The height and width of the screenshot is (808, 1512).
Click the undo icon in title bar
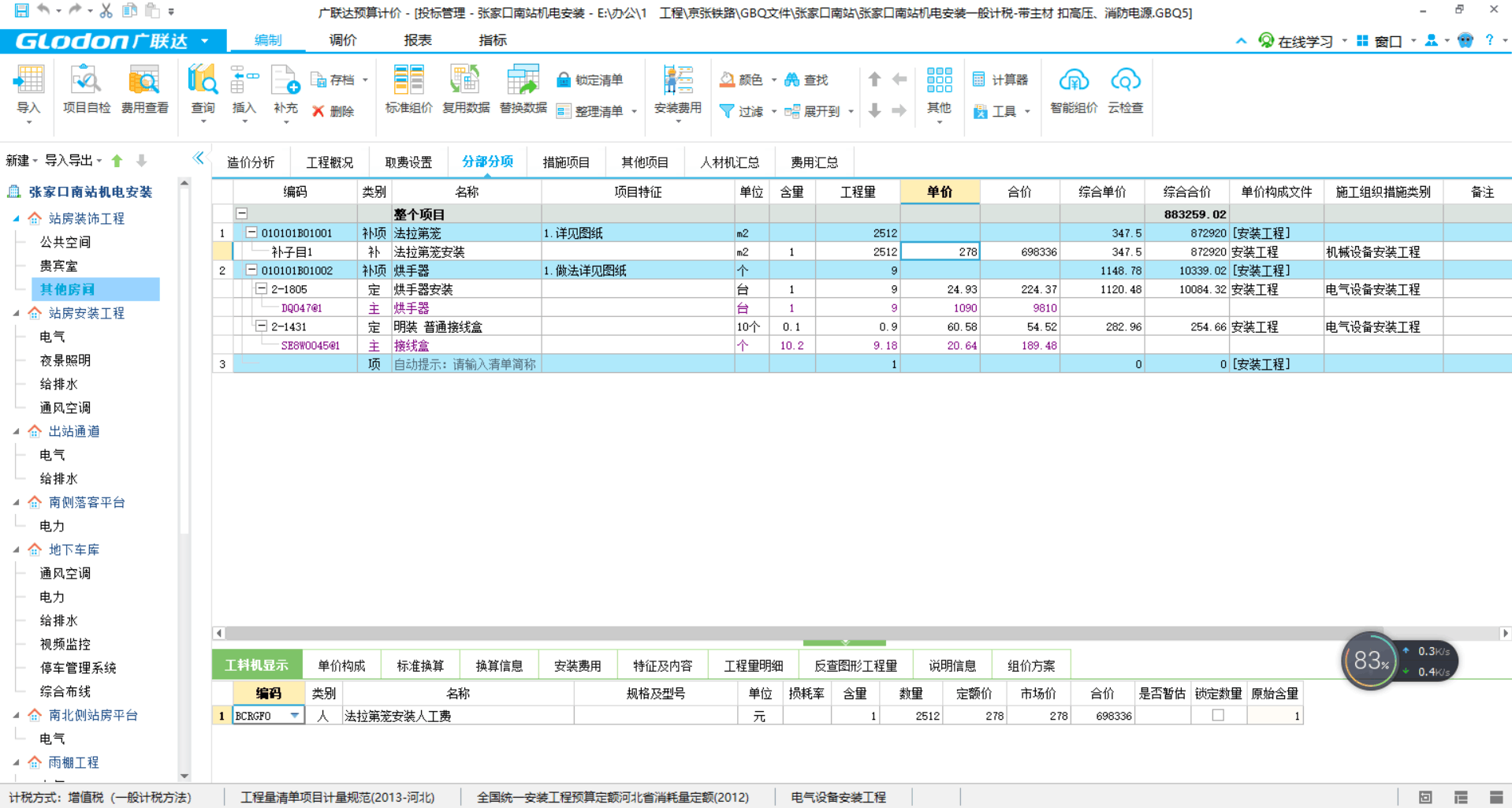coord(43,10)
